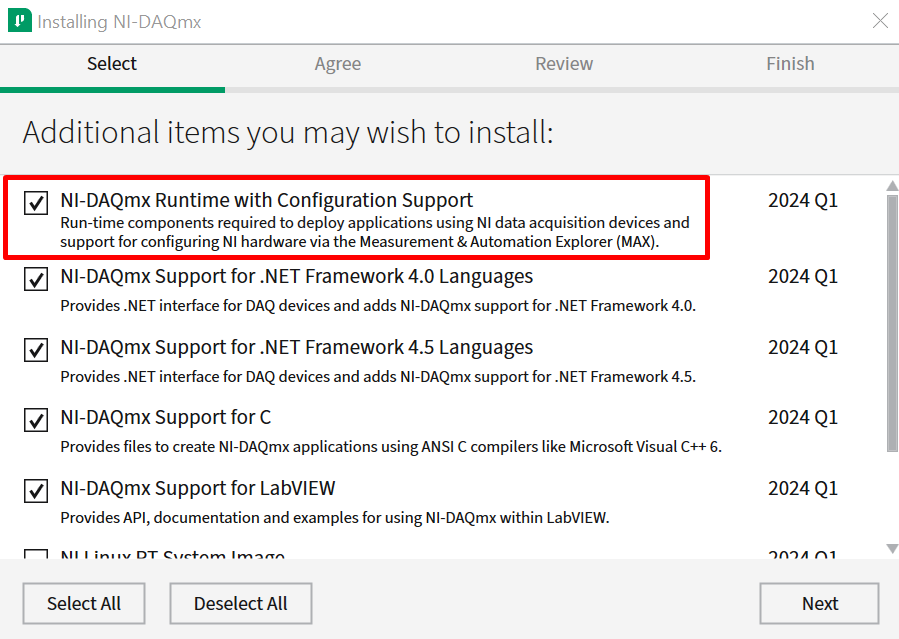
Task: Click the description mentioning .NET Framework 4.0
Action: 378,305
